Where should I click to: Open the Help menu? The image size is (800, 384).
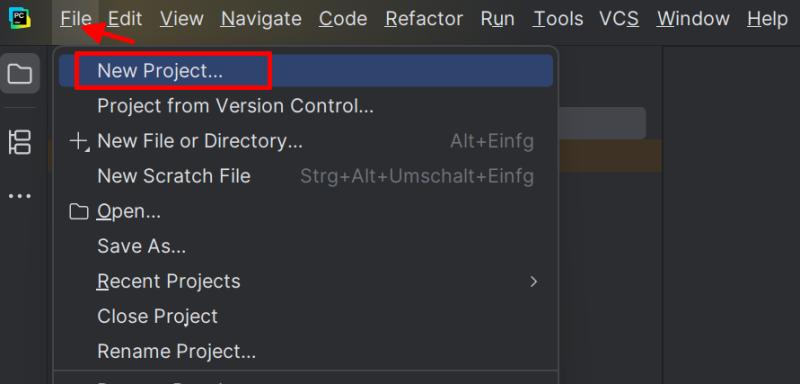pos(767,19)
